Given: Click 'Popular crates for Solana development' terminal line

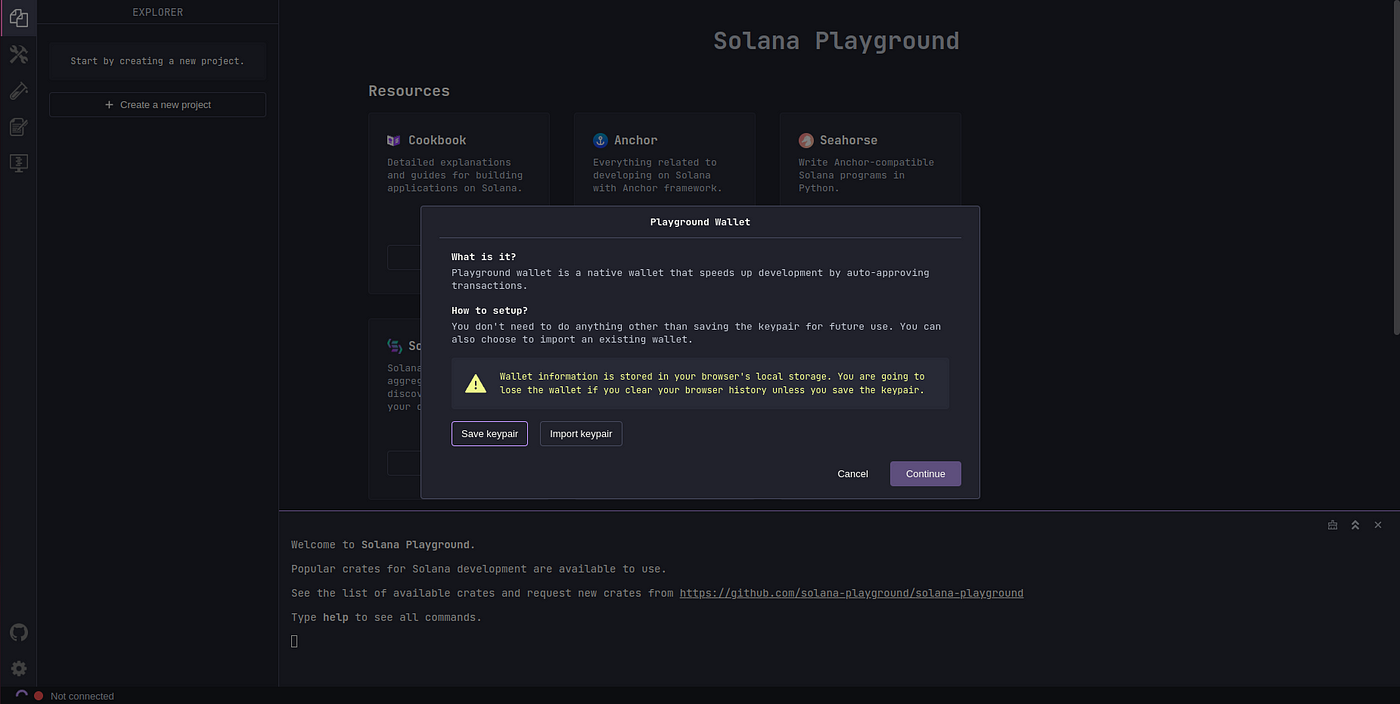Looking at the screenshot, I should 479,569.
